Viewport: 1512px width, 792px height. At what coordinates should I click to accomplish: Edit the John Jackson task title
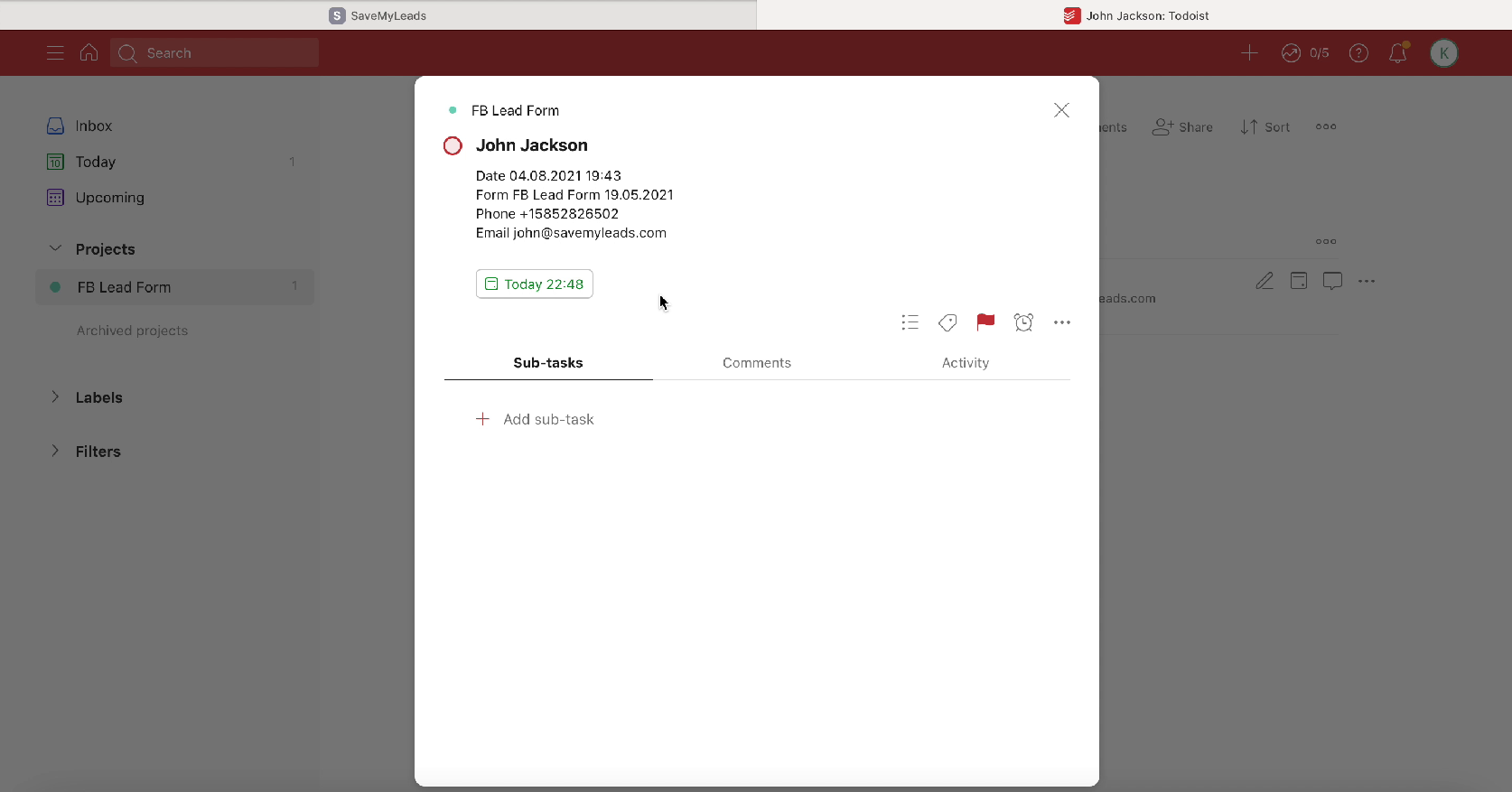(x=532, y=145)
